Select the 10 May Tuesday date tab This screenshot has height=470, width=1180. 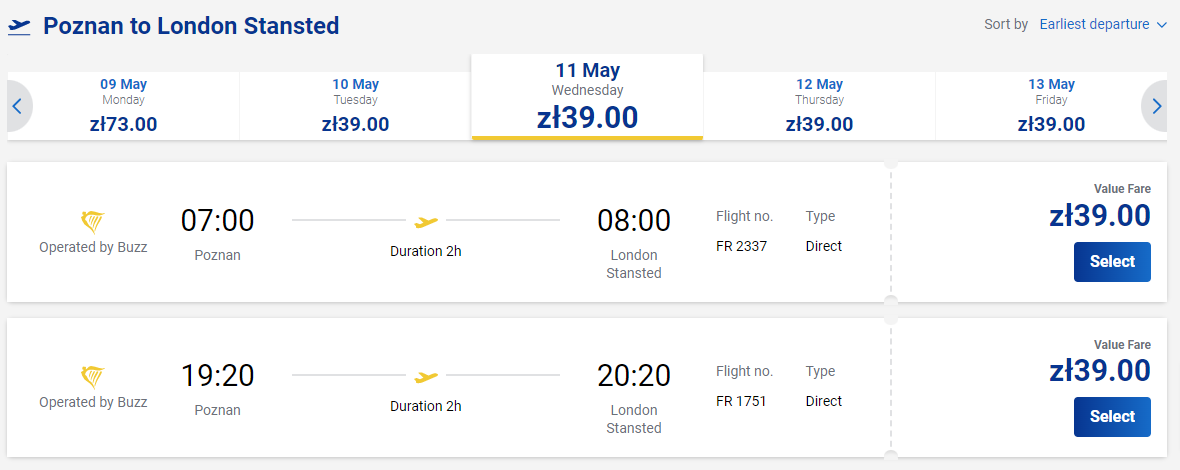[355, 106]
